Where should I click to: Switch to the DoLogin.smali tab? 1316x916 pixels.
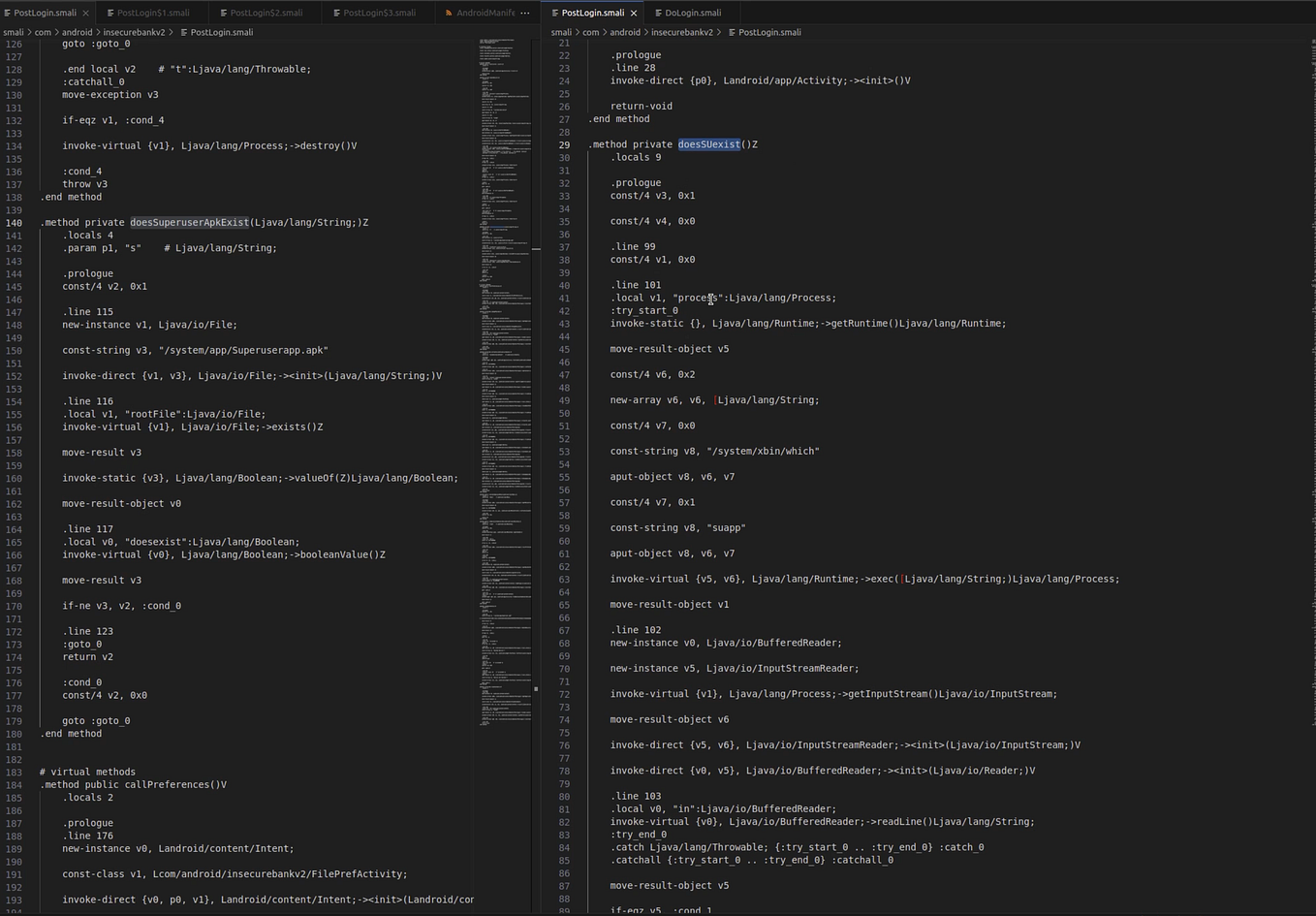tap(693, 13)
